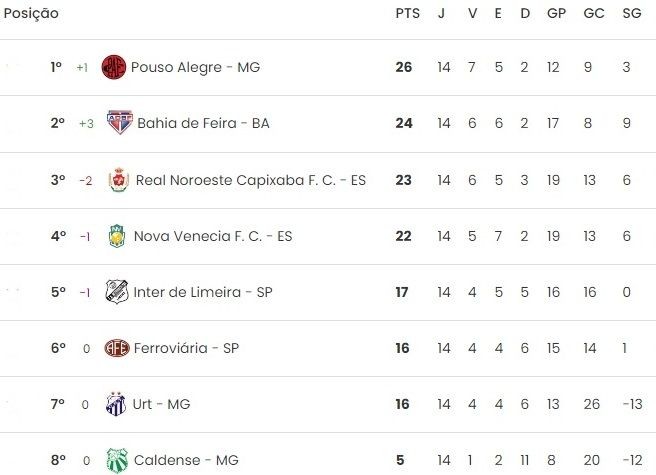This screenshot has width=656, height=475.
Task: Open Bahia de Feira - BA team link
Action: click(x=203, y=123)
